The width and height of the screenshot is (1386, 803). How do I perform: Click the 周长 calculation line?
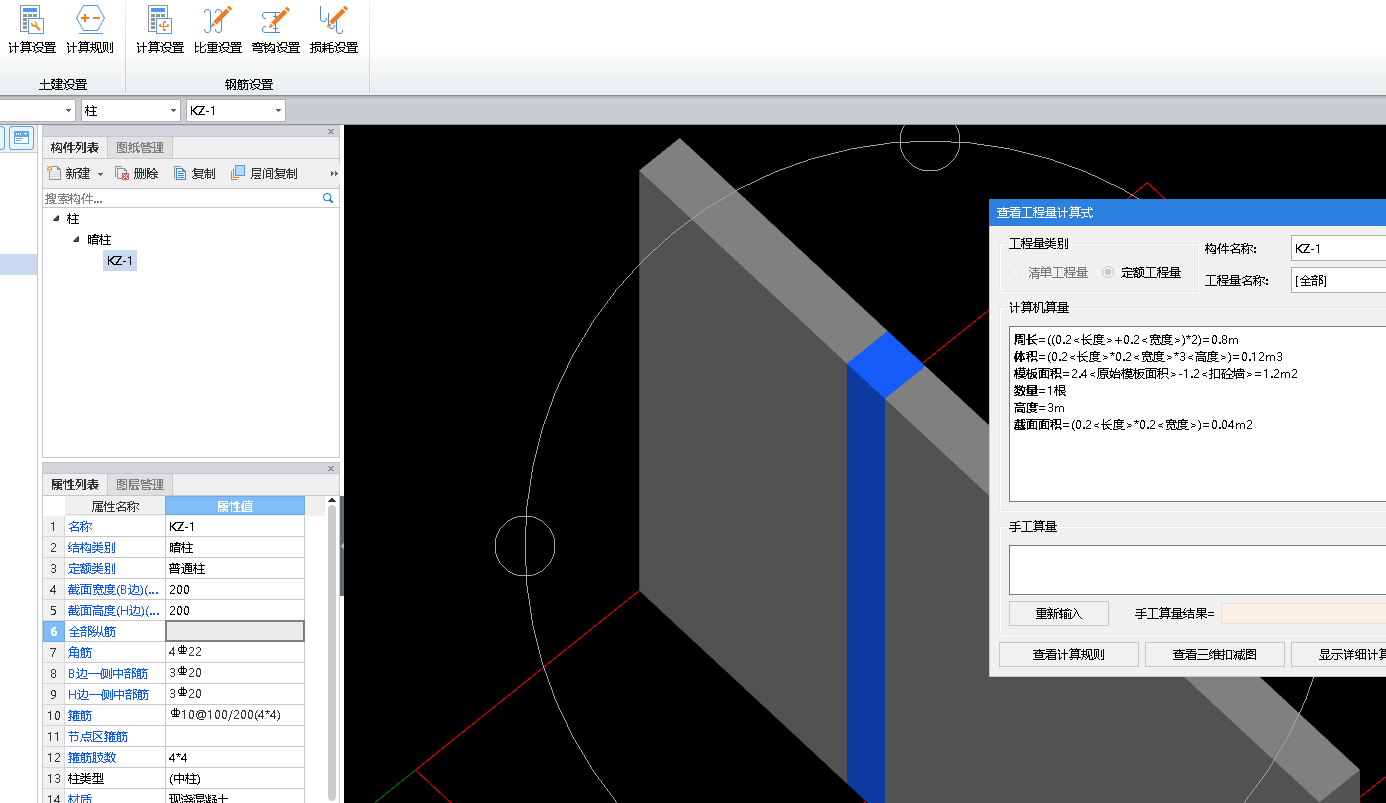pyautogui.click(x=1126, y=340)
